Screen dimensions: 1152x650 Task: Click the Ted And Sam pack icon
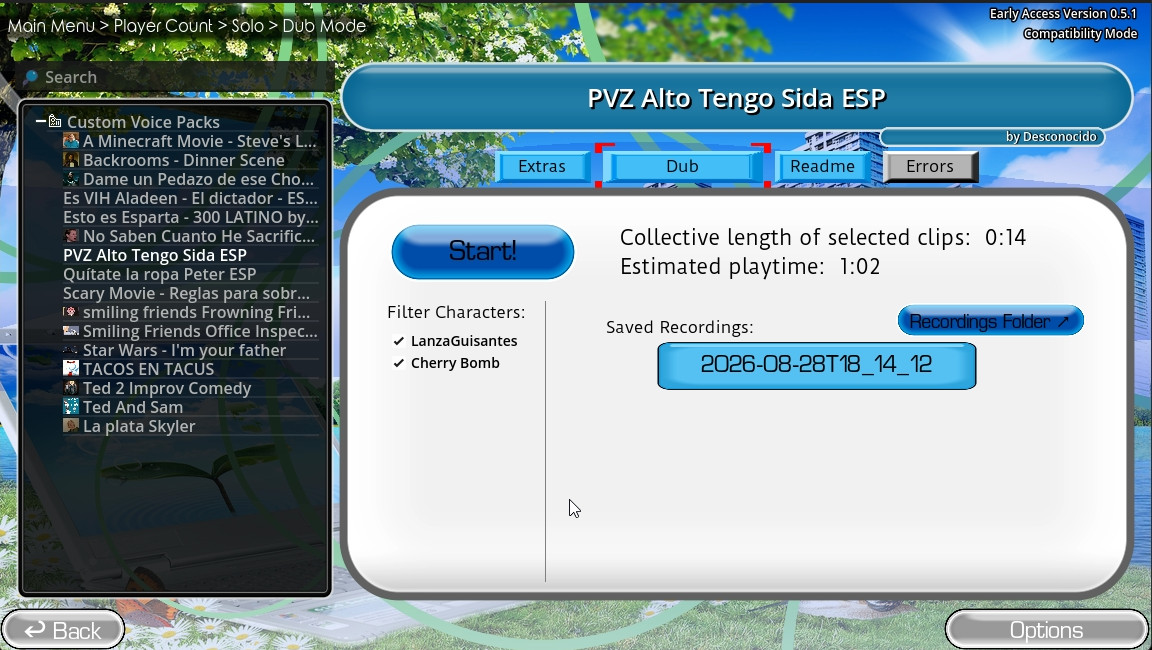pos(71,407)
